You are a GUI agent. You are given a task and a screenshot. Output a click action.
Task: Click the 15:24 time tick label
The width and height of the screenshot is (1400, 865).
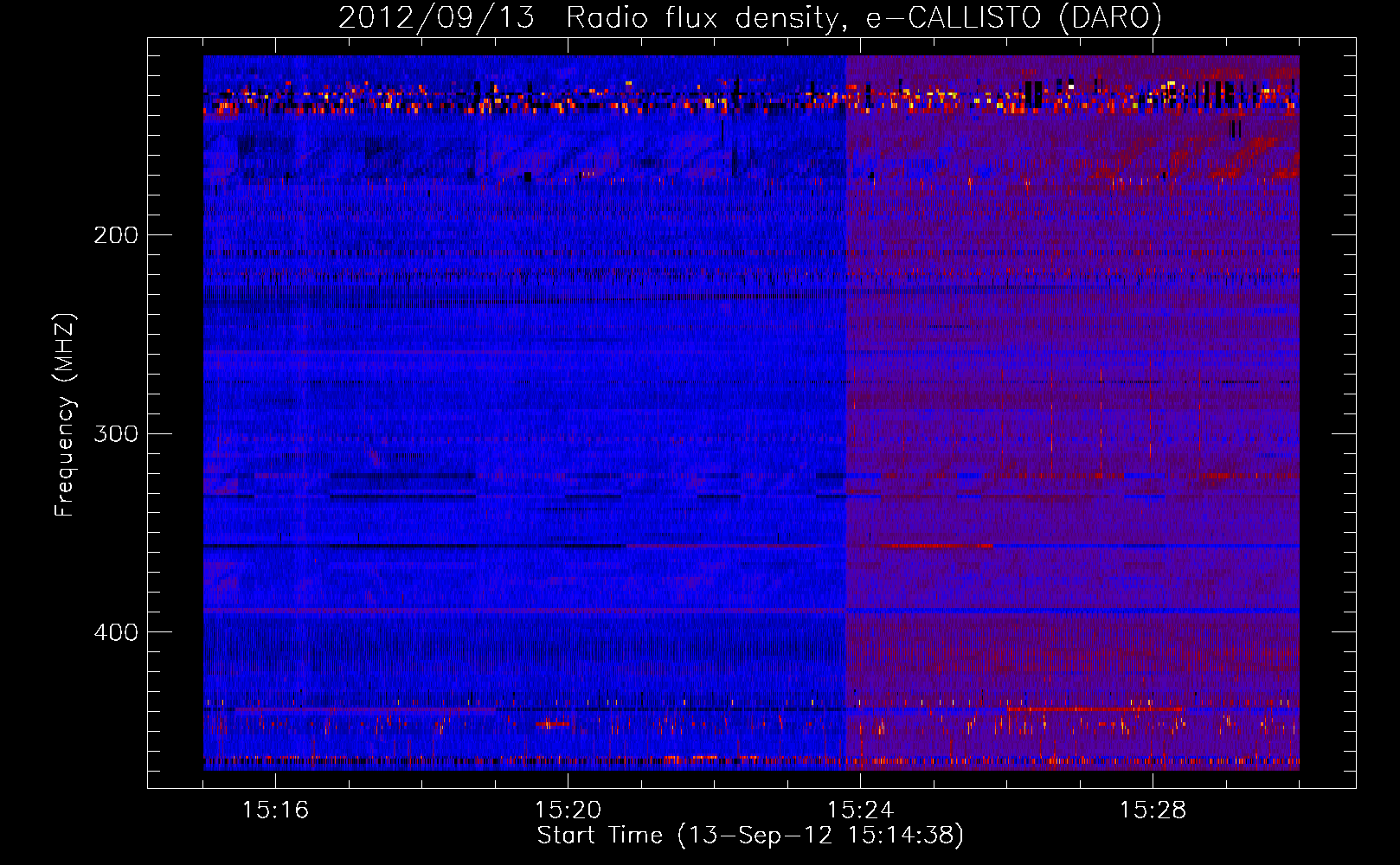[x=860, y=810]
